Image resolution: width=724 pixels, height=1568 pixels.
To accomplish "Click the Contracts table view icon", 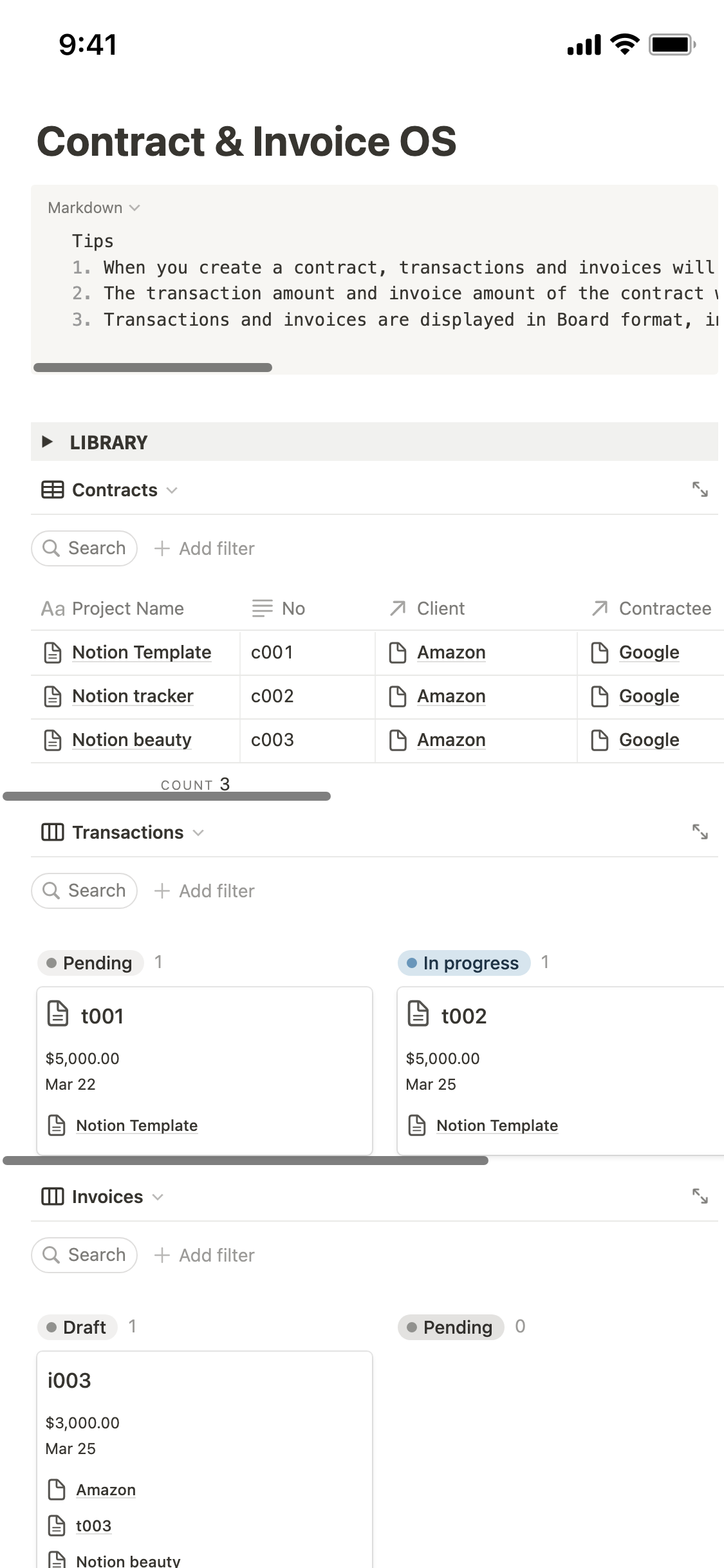I will (52, 490).
